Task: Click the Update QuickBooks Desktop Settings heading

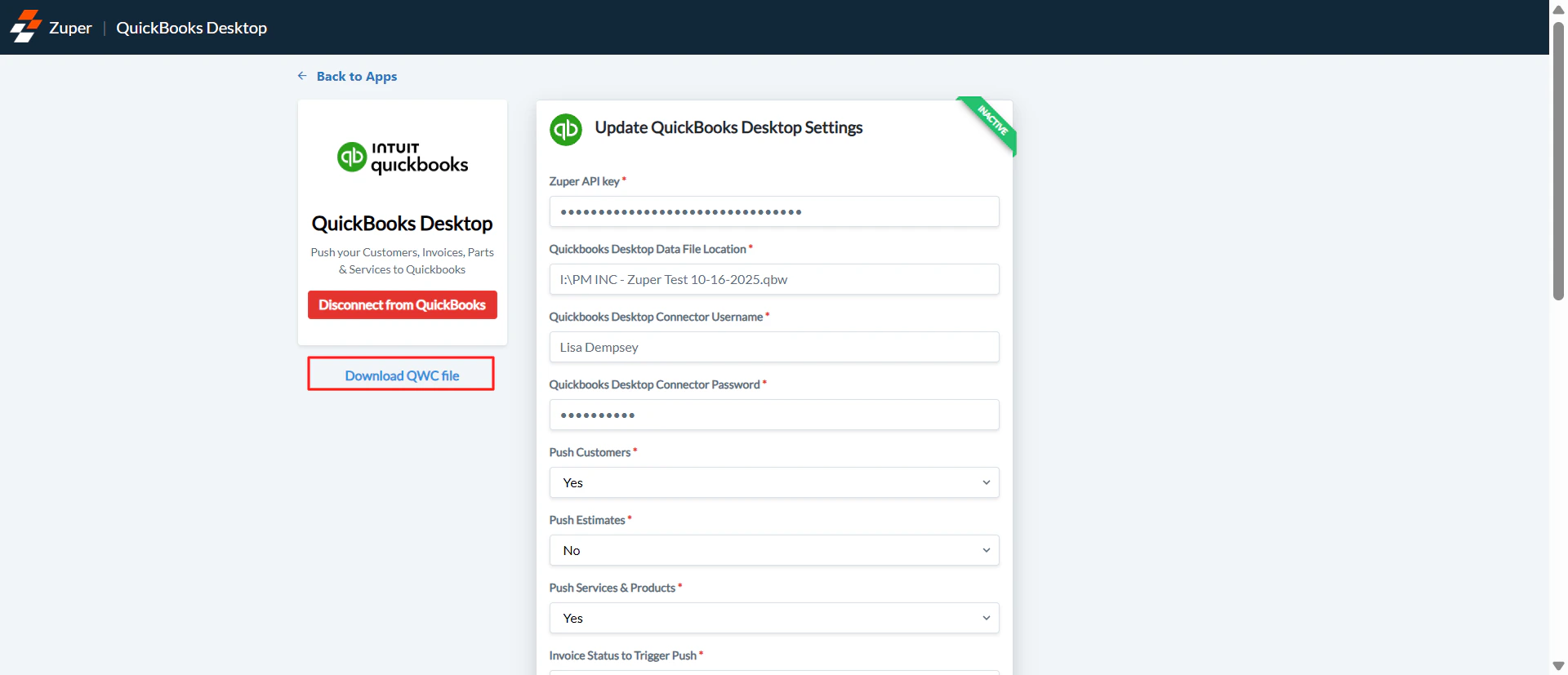Action: (x=728, y=127)
